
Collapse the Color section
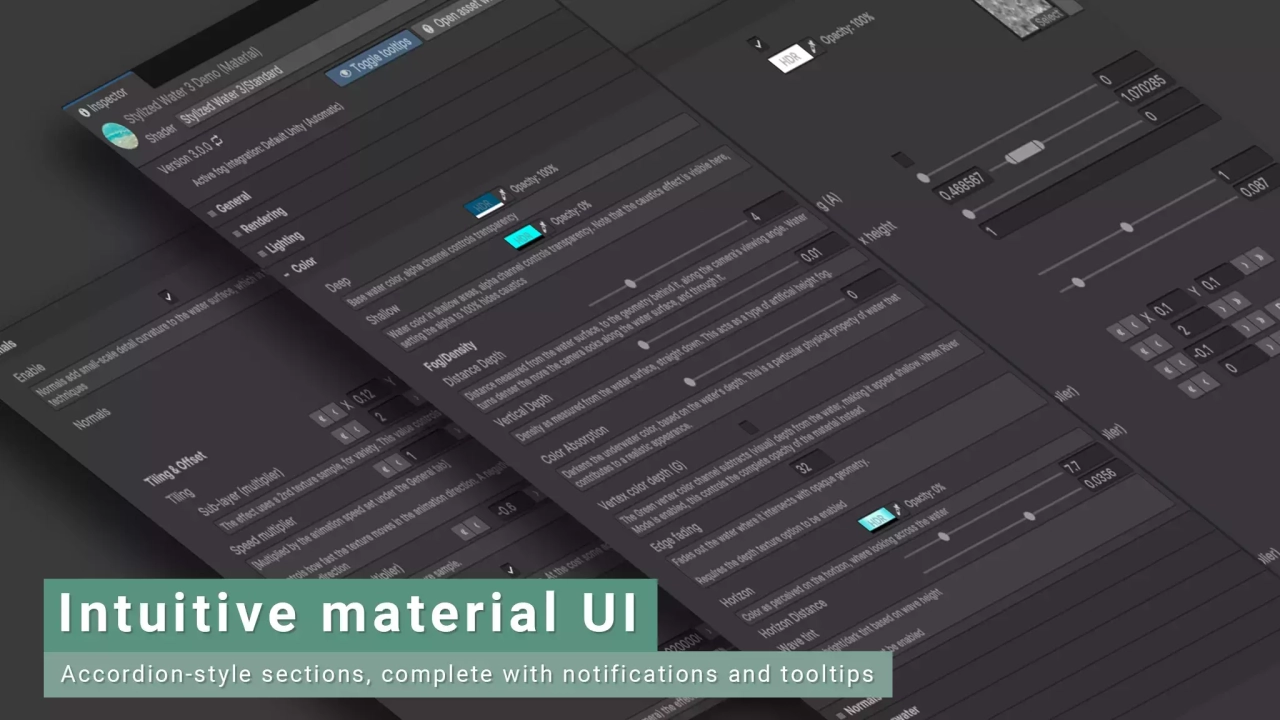[x=300, y=267]
